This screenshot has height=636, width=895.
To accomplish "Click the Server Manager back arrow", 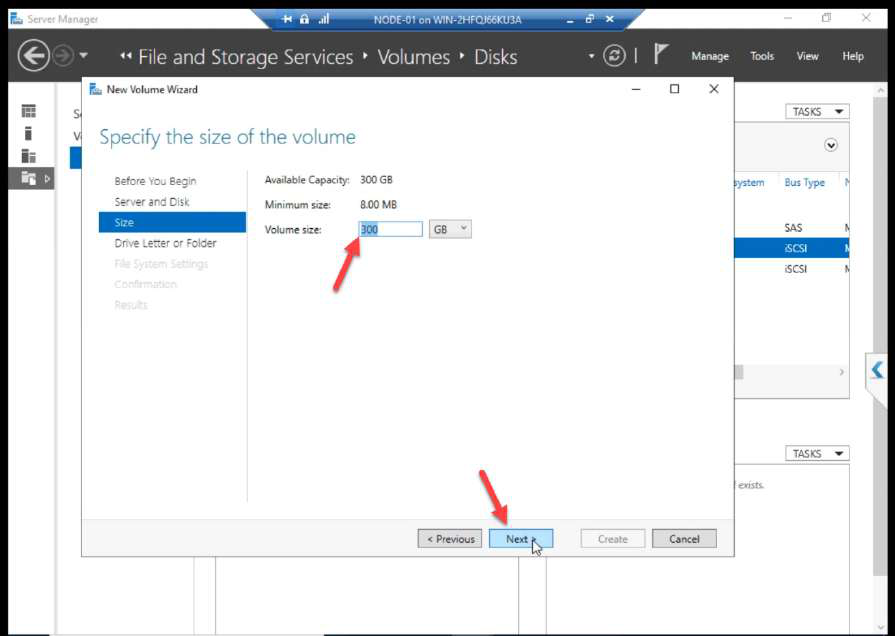I will 33,55.
